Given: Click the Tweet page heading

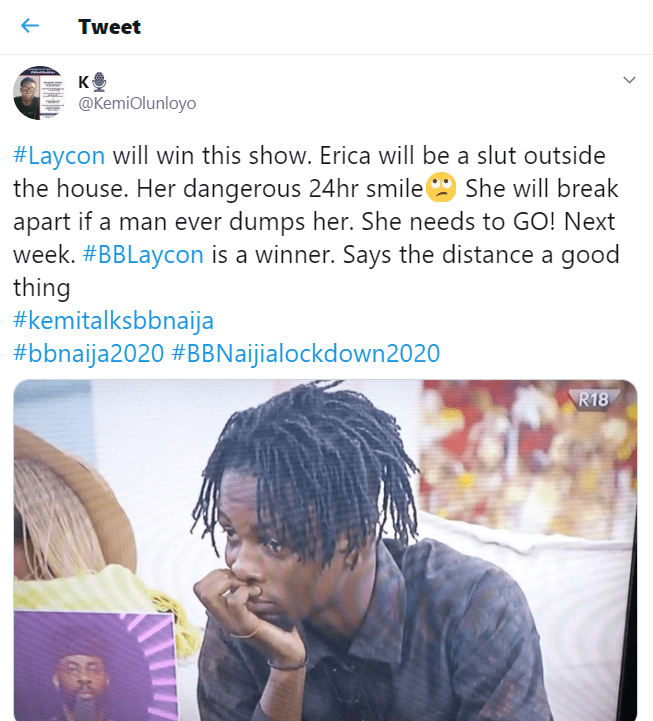Looking at the screenshot, I should point(109,27).
